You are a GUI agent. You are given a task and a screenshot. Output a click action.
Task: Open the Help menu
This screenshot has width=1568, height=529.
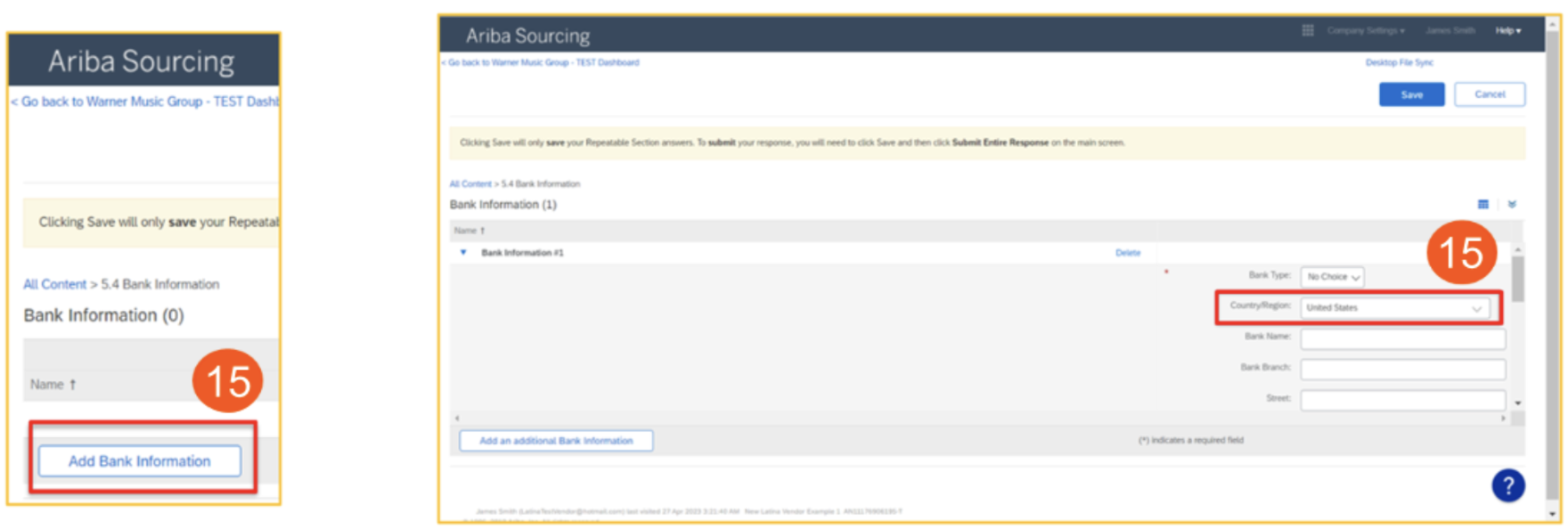coord(1507,30)
